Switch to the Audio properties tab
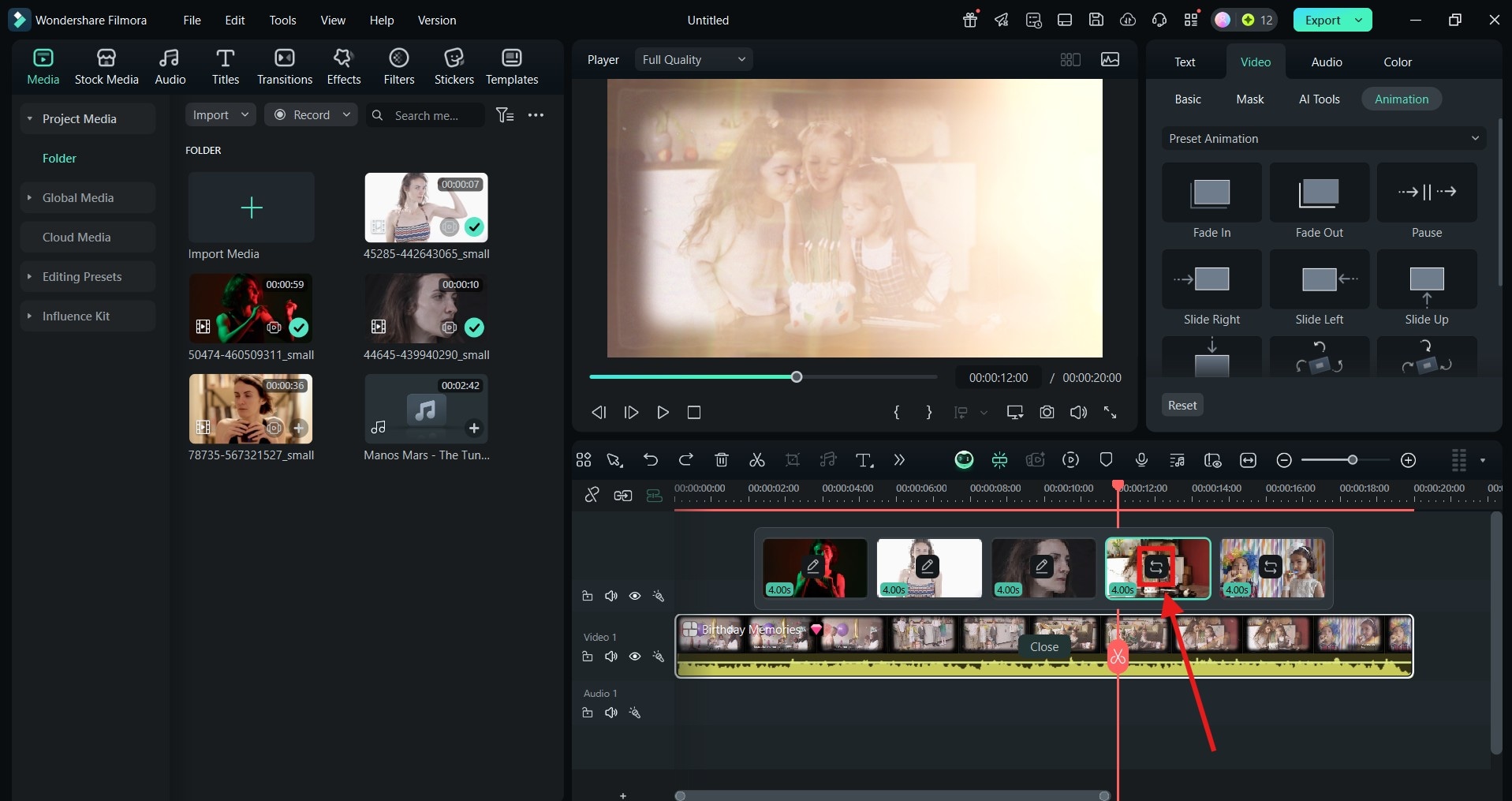The image size is (1512, 801). click(1327, 62)
